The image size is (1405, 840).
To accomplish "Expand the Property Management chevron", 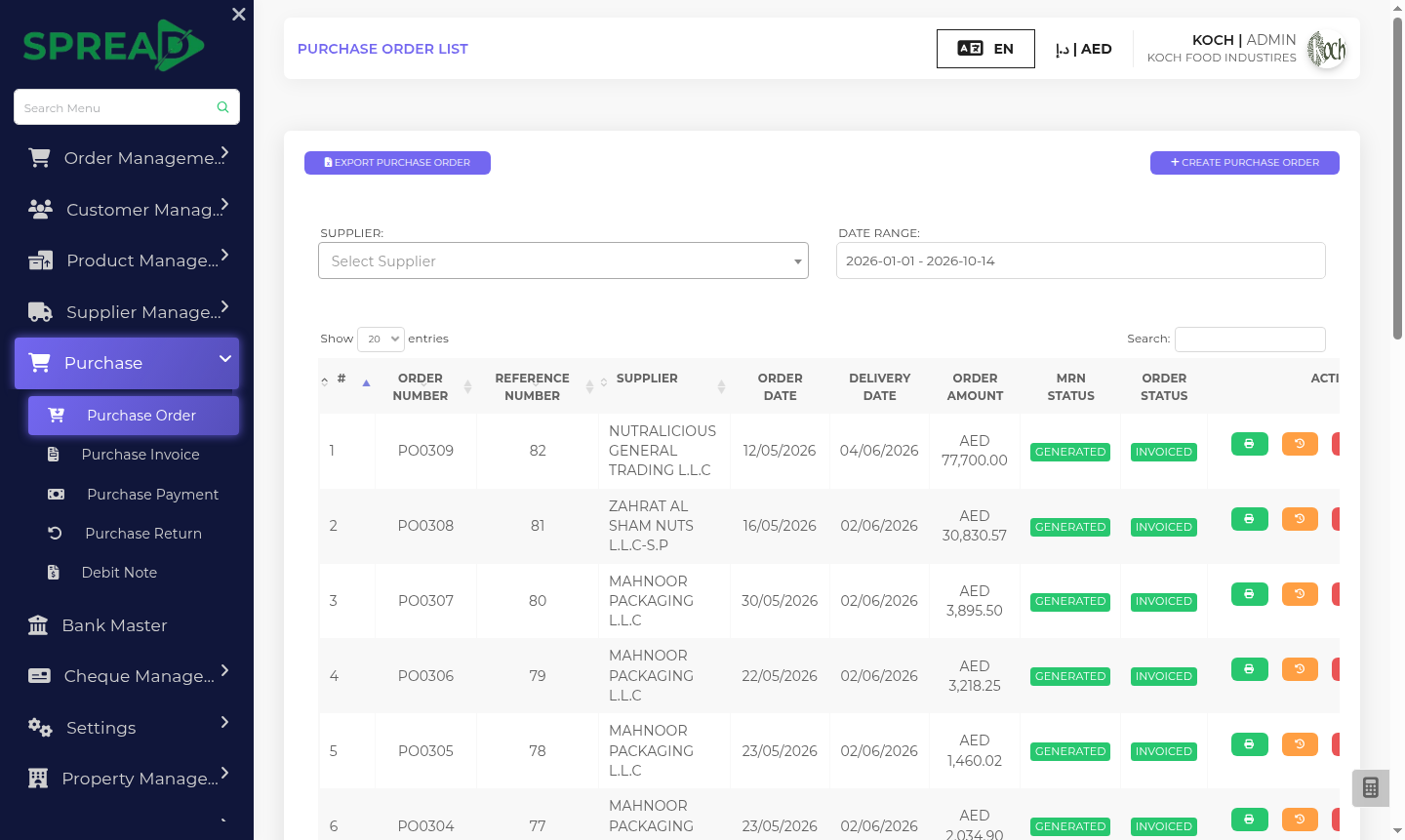I will pos(224,774).
